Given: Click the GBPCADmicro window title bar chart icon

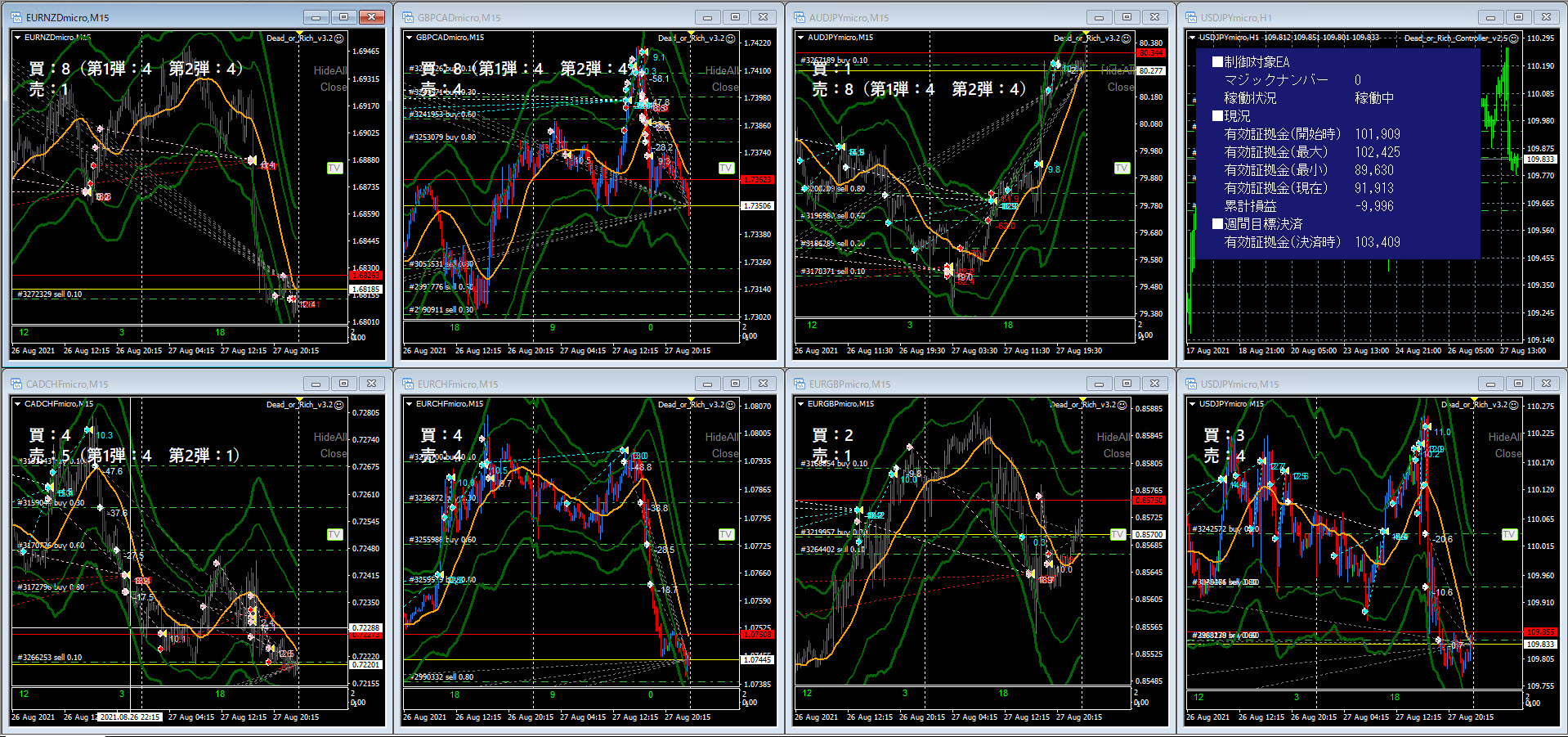Looking at the screenshot, I should click(408, 17).
